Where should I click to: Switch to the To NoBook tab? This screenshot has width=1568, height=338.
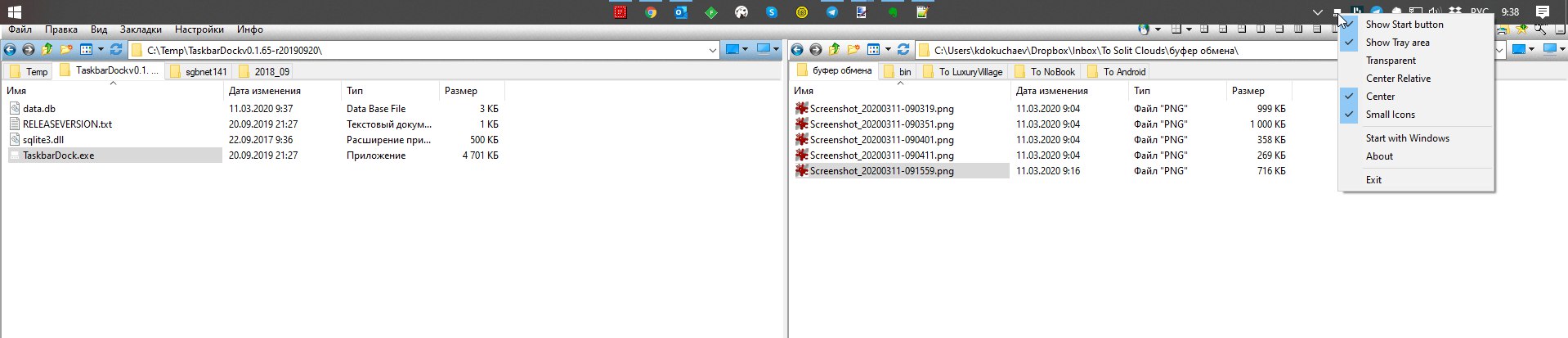(x=1045, y=72)
